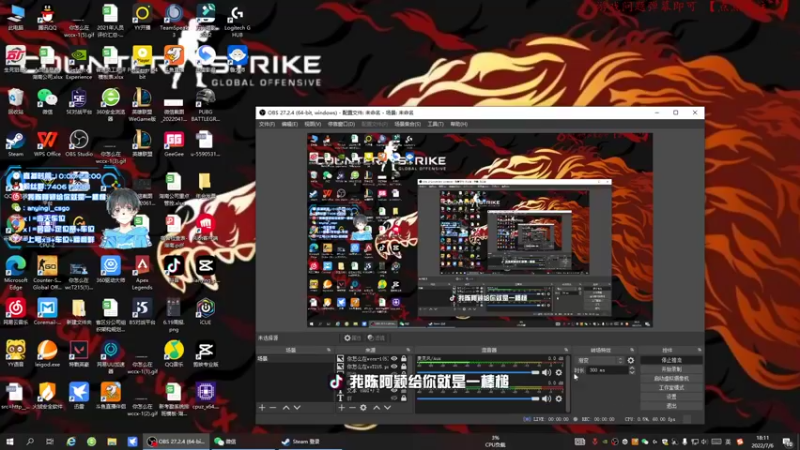Open the Windows Start menu
Image resolution: width=800 pixels, height=450 pixels.
9,441
